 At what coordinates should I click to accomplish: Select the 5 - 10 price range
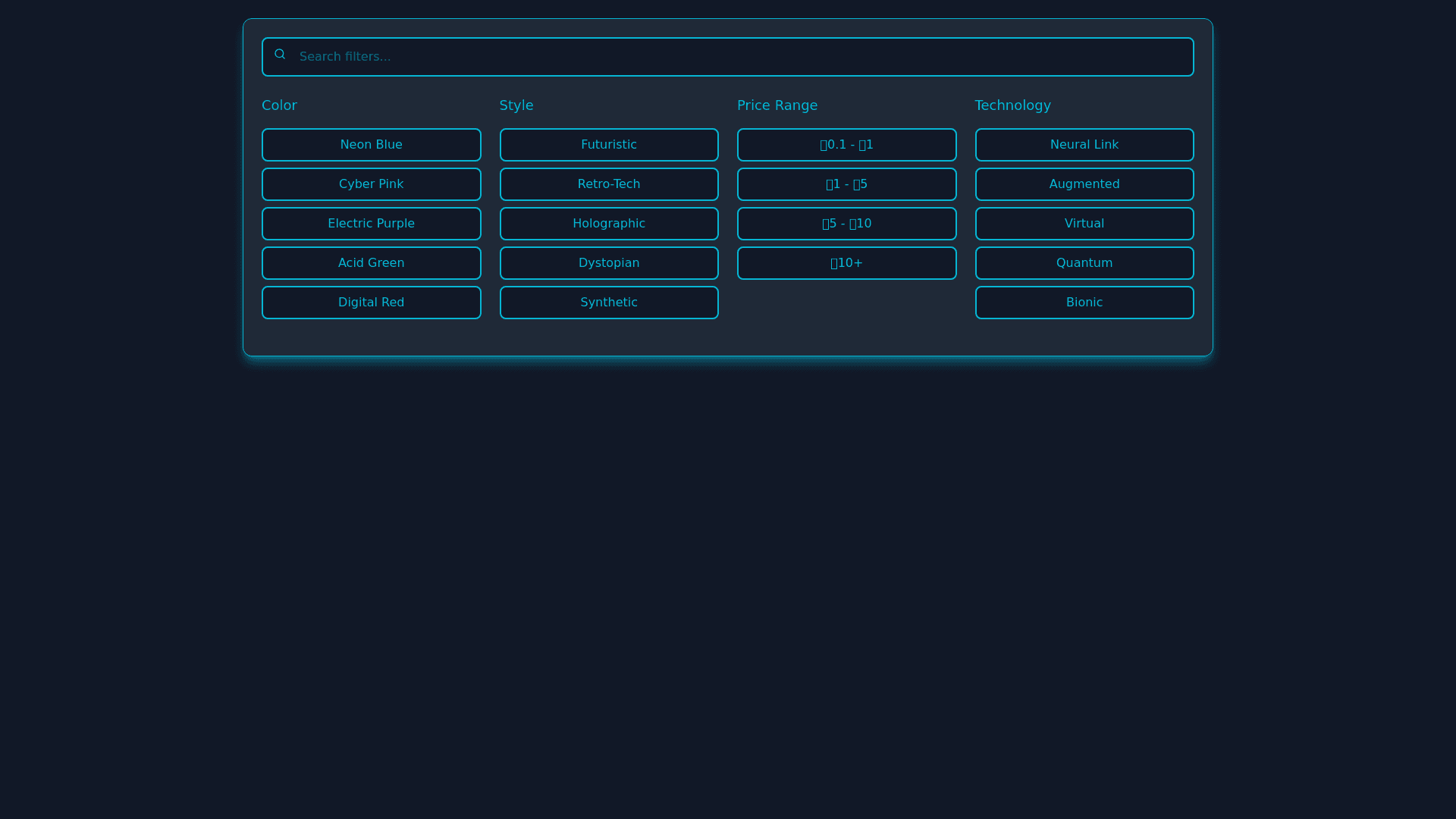pos(846,224)
